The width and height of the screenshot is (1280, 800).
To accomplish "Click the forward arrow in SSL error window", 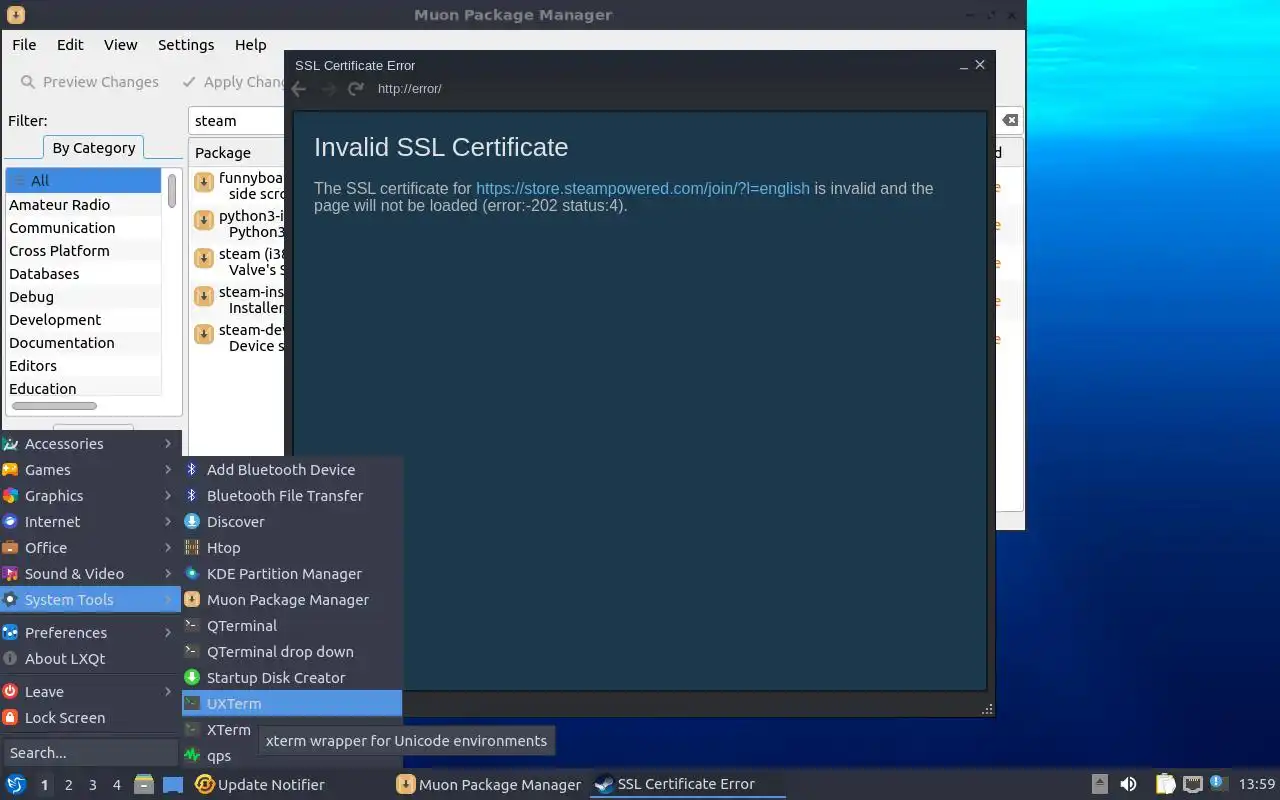I will click(x=328, y=89).
